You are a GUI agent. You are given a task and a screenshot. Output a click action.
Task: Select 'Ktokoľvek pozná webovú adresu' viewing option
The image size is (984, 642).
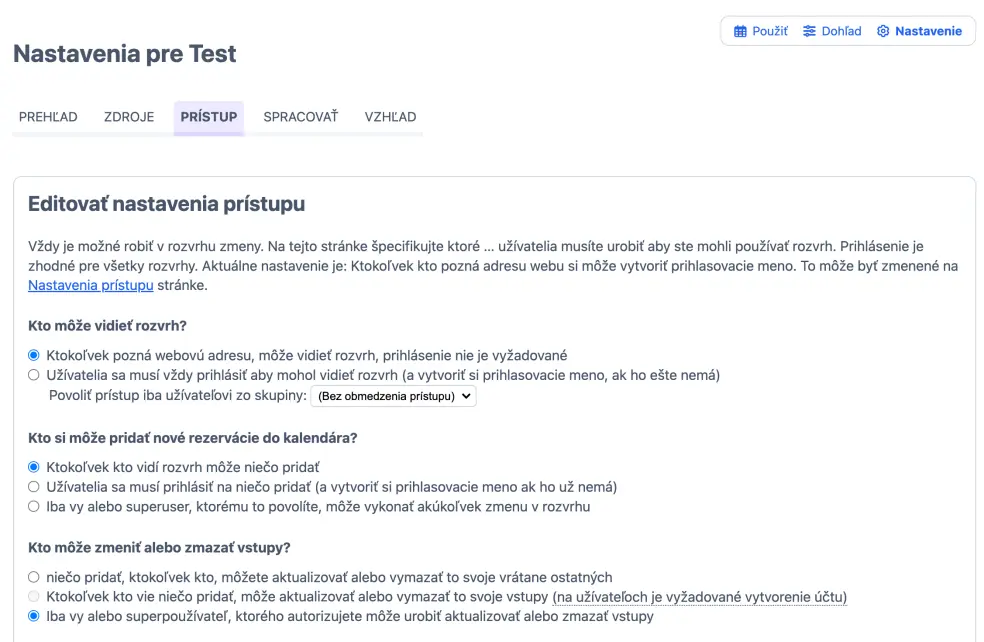(x=34, y=355)
